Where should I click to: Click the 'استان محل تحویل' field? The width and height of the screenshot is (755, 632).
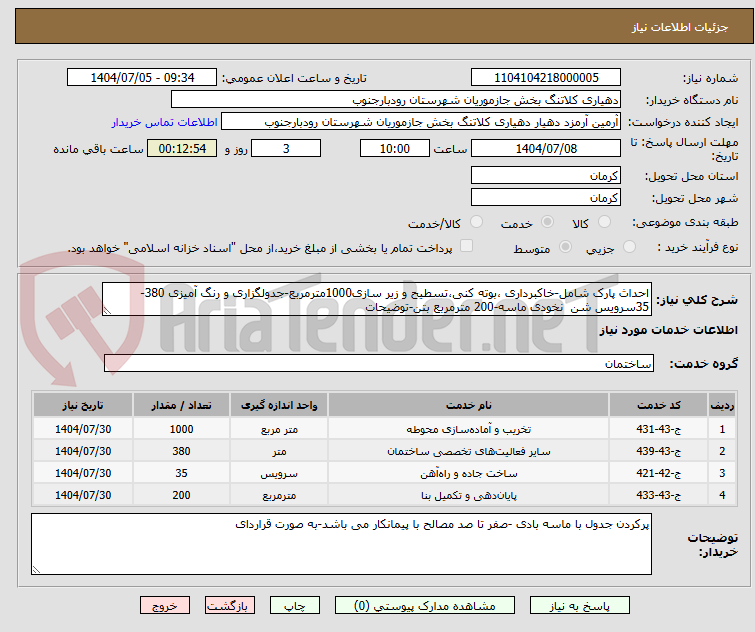[x=545, y=175]
